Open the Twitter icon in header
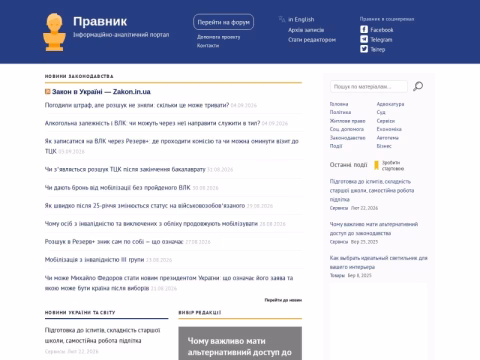480x360 pixels. point(364,49)
